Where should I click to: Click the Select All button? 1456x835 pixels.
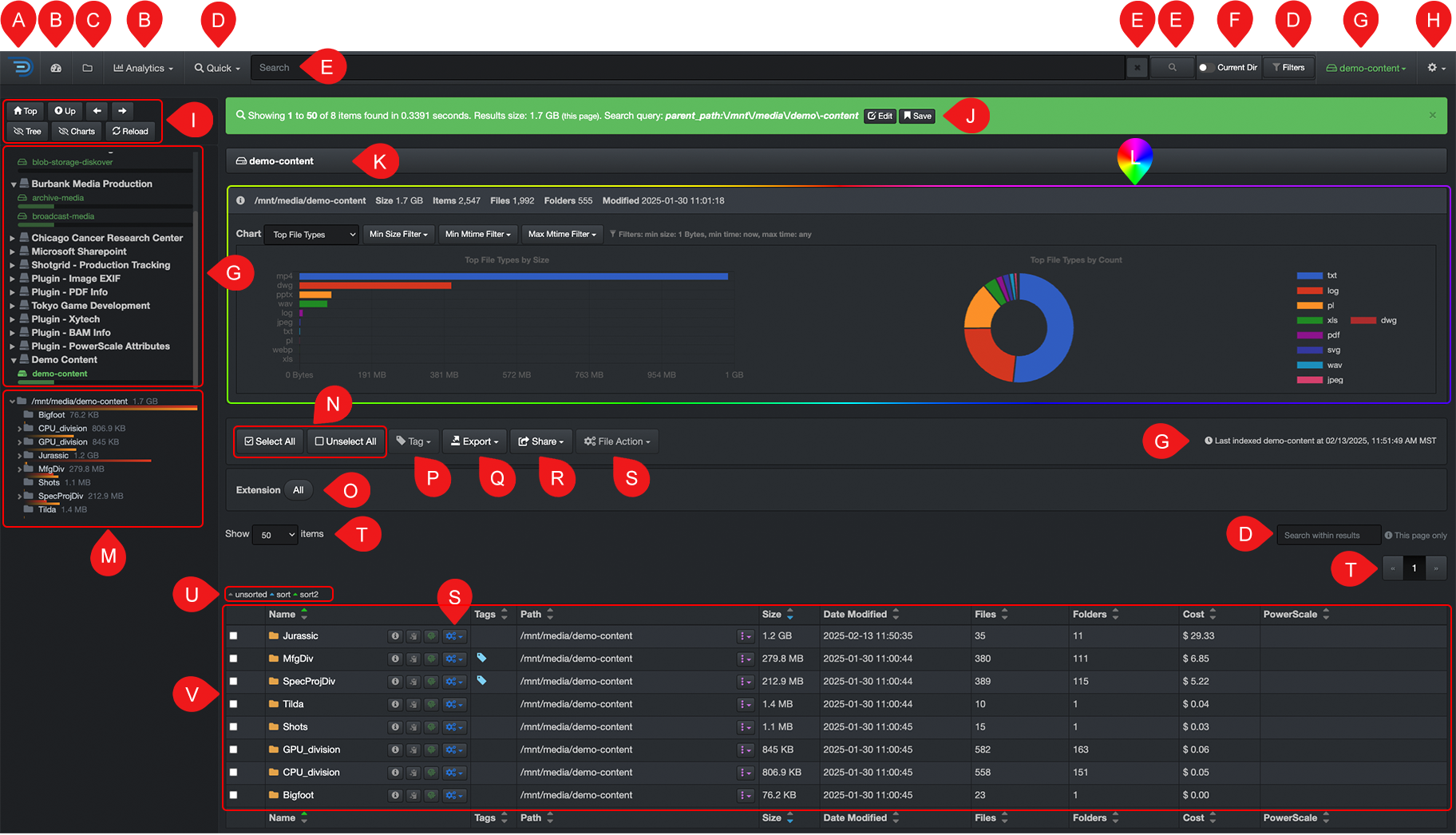click(x=270, y=441)
